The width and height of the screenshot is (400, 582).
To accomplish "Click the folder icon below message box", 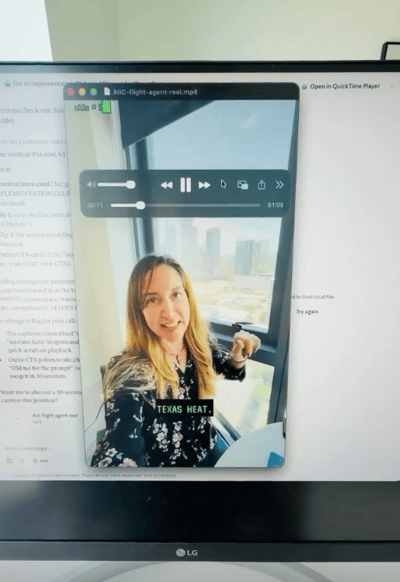I will [x=10, y=460].
